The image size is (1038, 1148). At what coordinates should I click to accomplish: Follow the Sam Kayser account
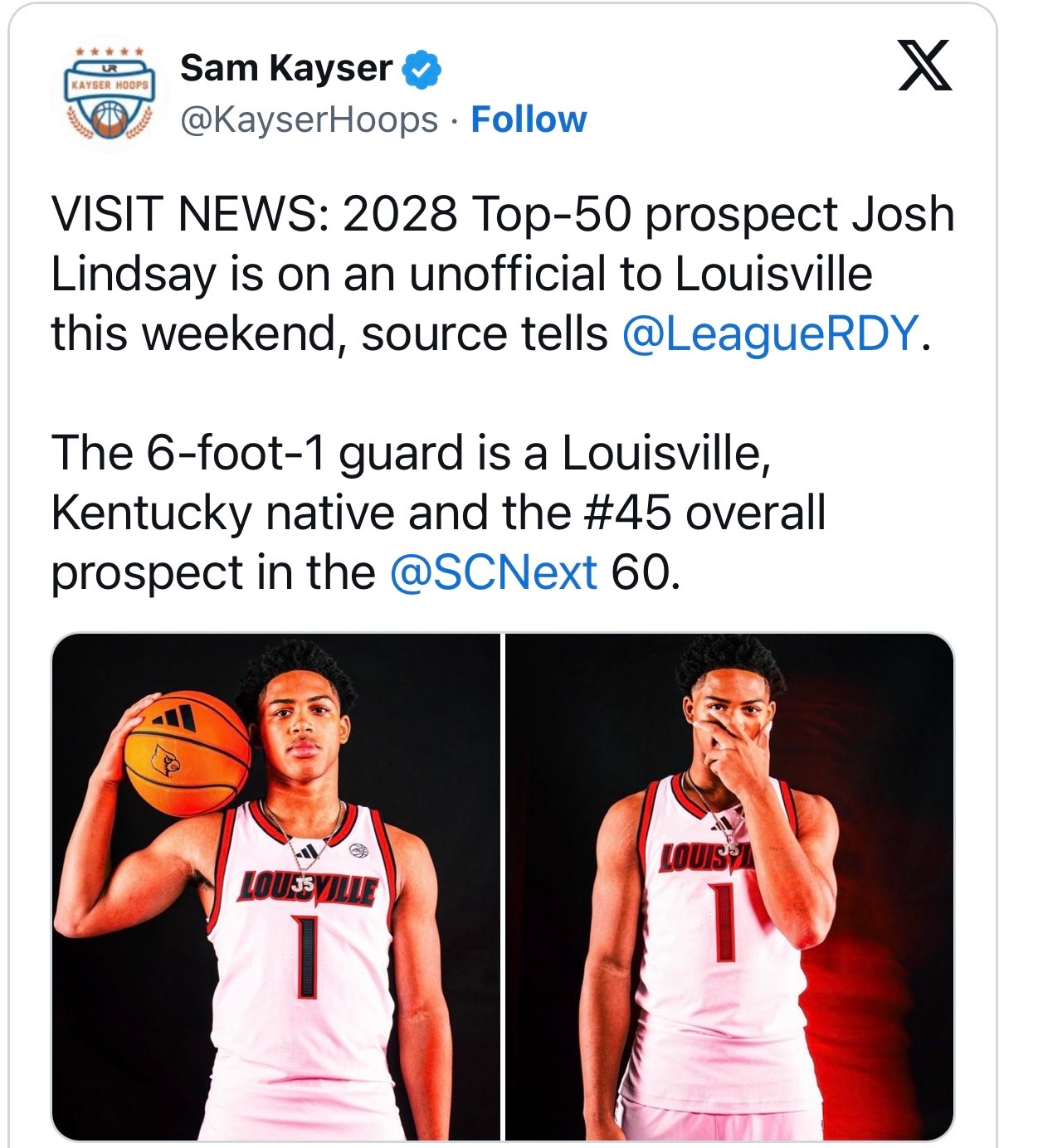coord(529,119)
